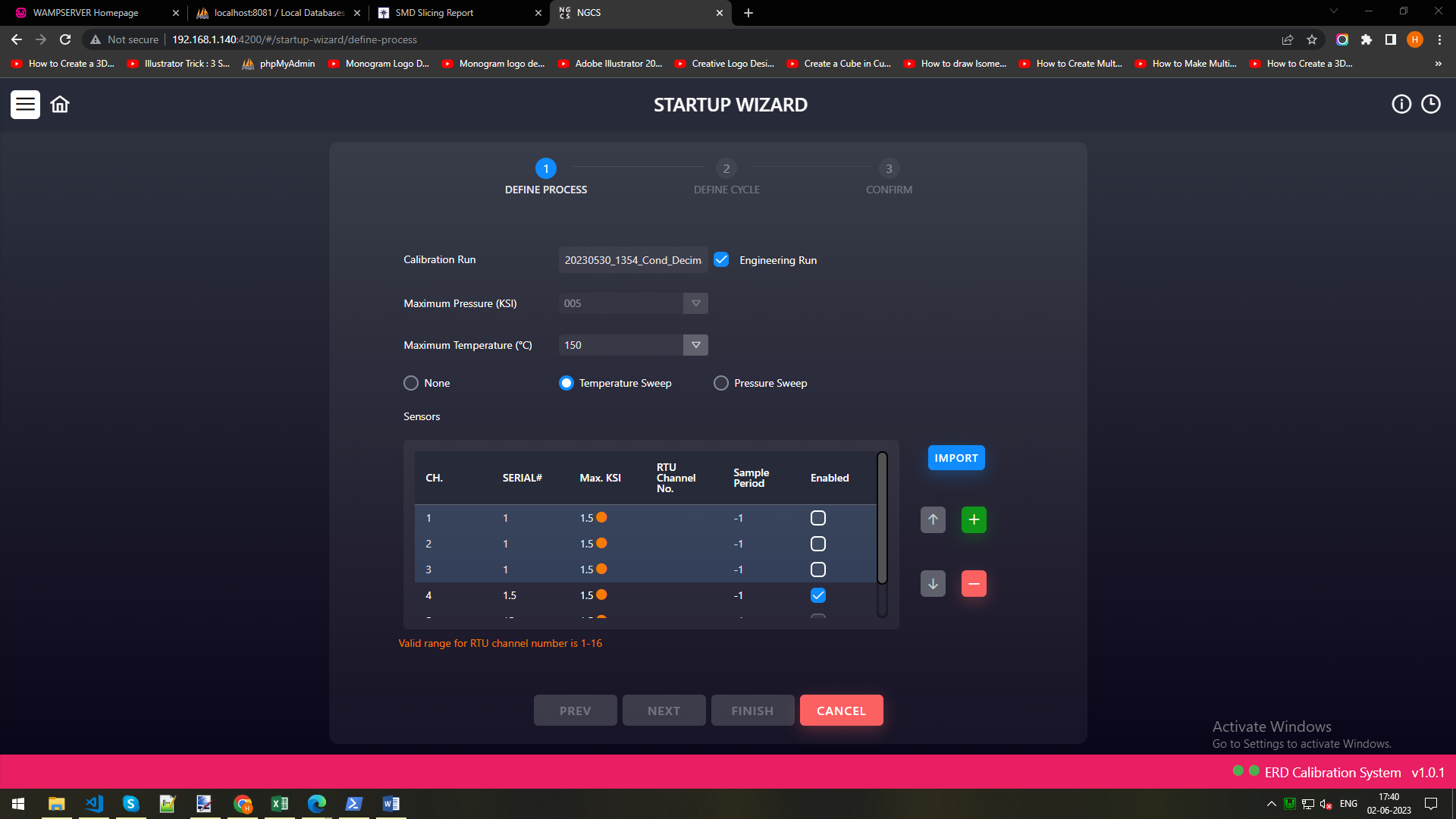
Task: Show hidden bookmarks with double chevron
Action: (x=1438, y=64)
